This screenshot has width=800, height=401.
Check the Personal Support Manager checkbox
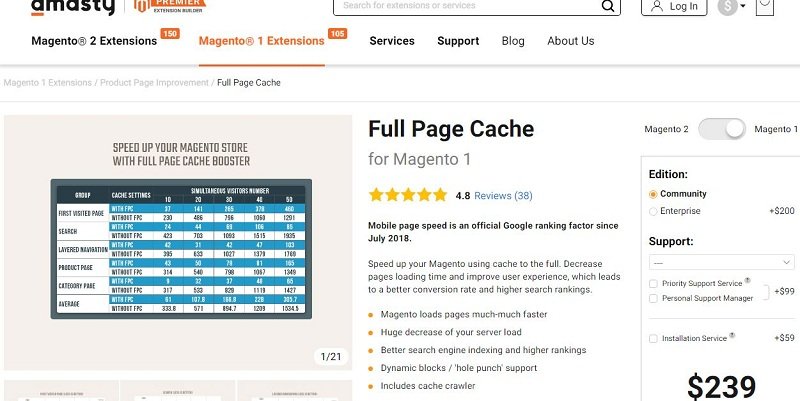653,298
